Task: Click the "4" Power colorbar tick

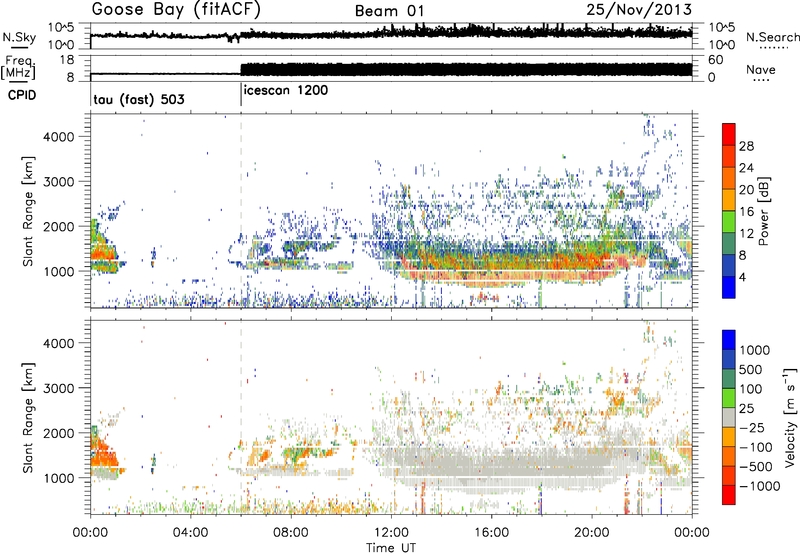Action: tap(742, 277)
